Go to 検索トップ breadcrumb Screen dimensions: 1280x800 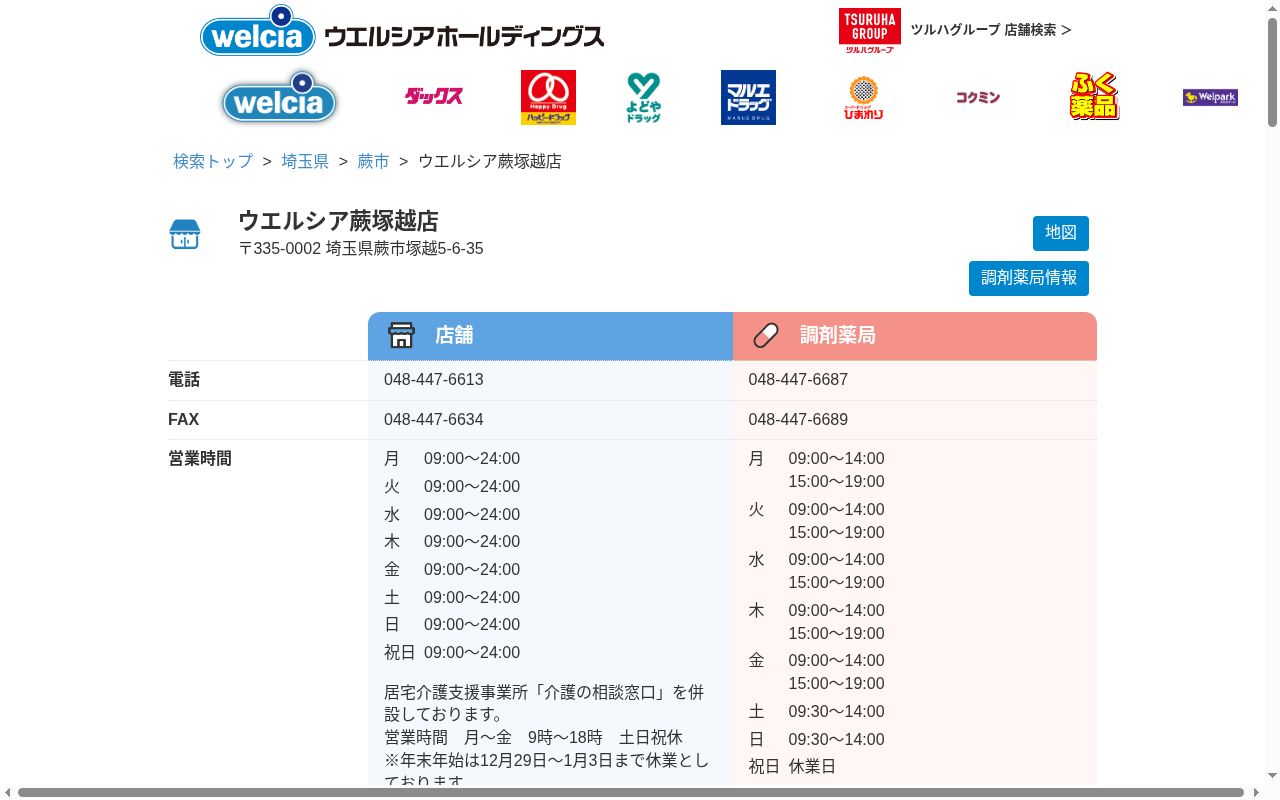[213, 161]
